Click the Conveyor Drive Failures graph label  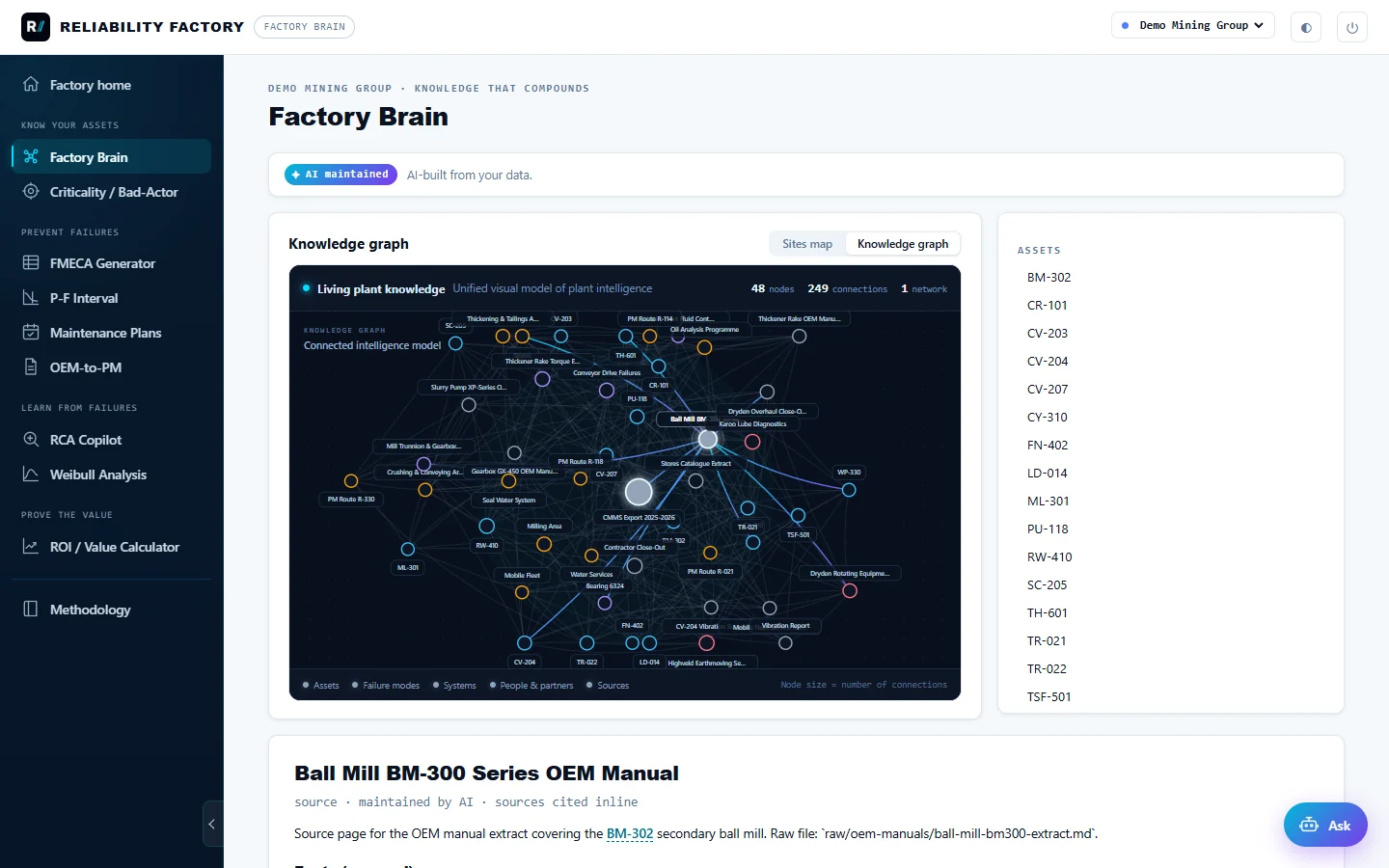point(607,373)
